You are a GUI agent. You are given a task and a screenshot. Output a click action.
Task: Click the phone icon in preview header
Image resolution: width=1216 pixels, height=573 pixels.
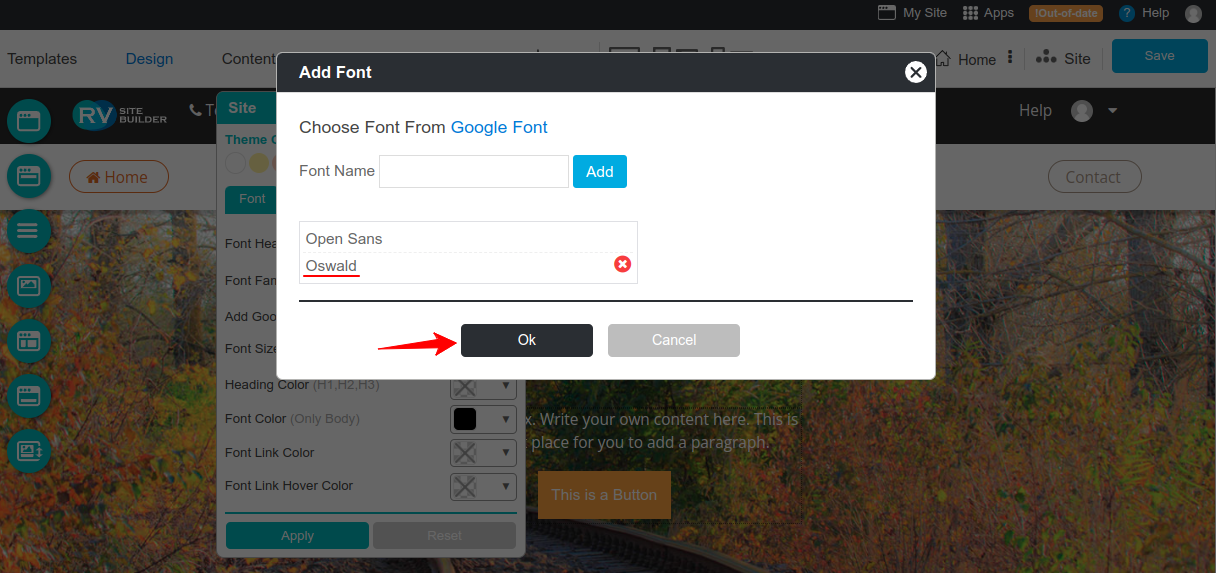[x=195, y=110]
